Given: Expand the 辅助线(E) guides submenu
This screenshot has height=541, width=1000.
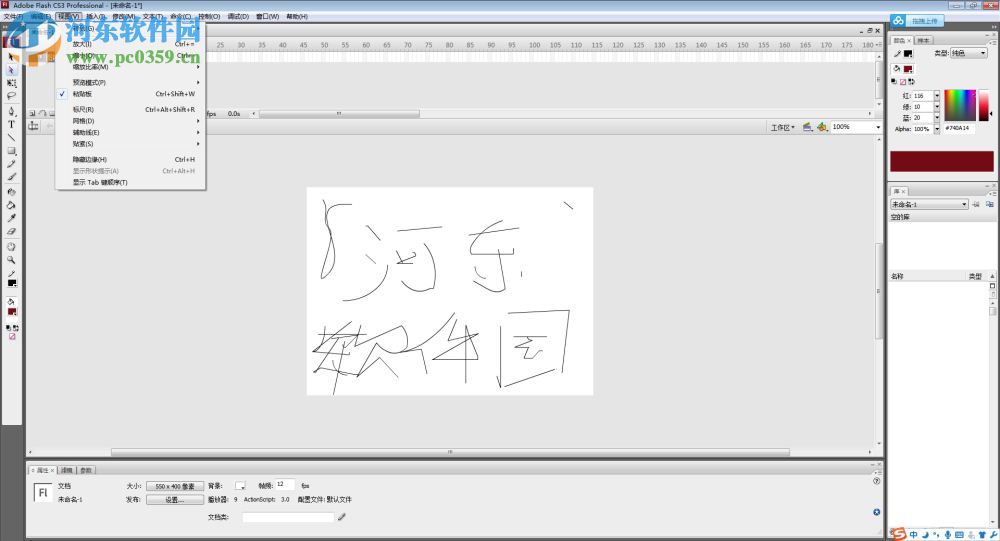Looking at the screenshot, I should point(131,133).
